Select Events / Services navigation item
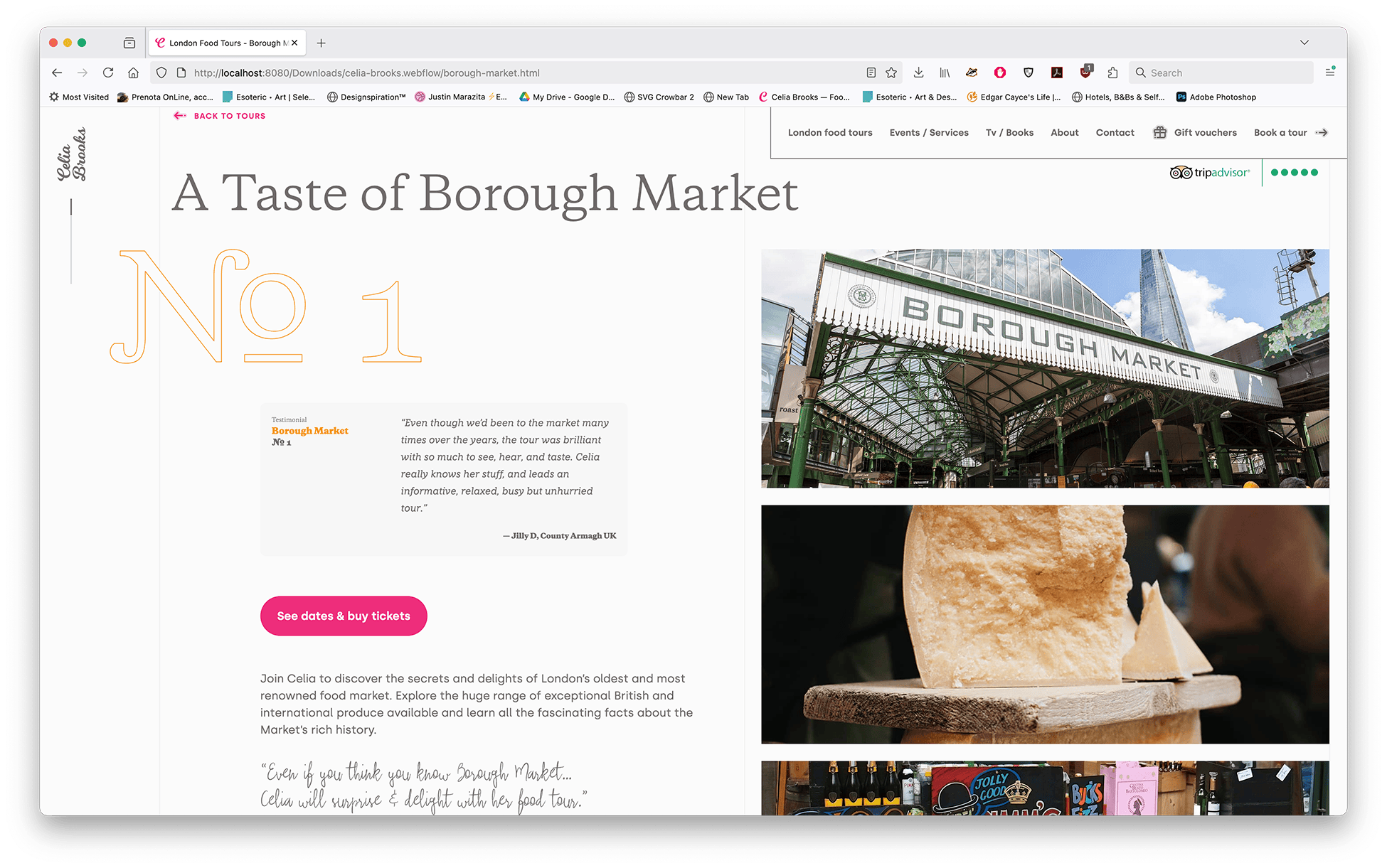 [x=928, y=132]
